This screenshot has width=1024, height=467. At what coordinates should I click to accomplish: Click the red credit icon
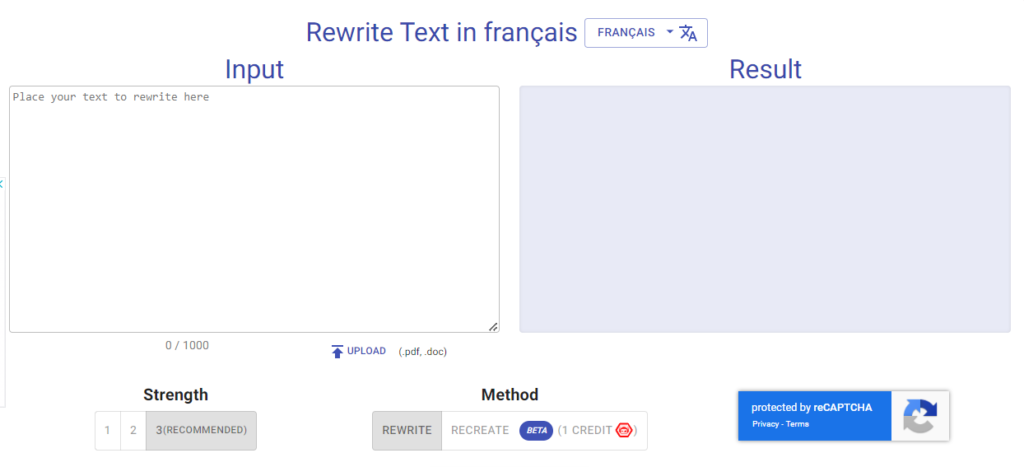[624, 430]
